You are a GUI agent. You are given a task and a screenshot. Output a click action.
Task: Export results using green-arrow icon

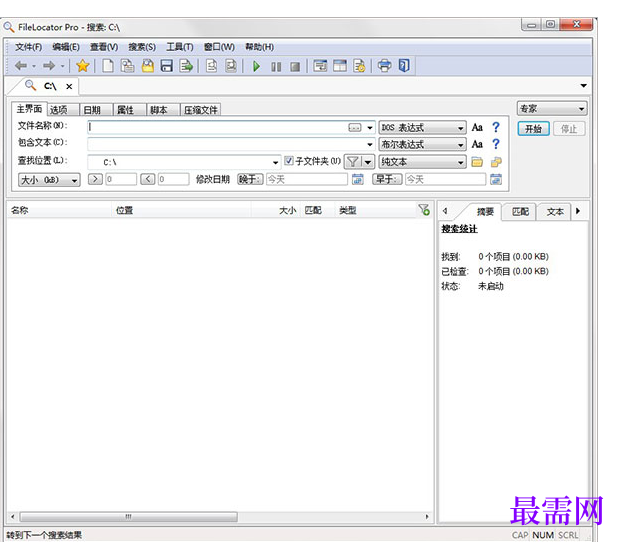186,66
